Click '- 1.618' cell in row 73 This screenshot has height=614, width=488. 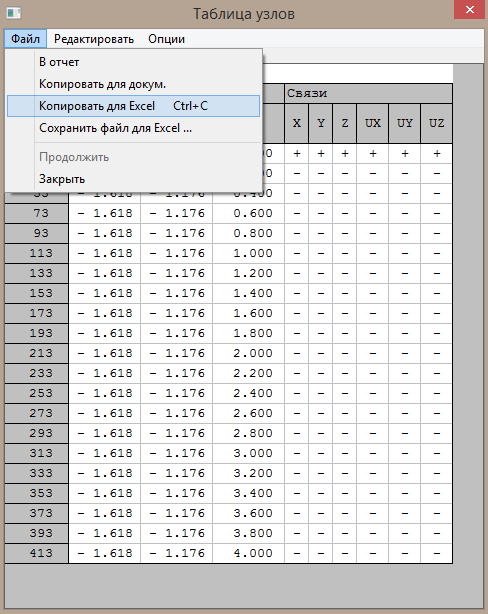pyautogui.click(x=105, y=213)
